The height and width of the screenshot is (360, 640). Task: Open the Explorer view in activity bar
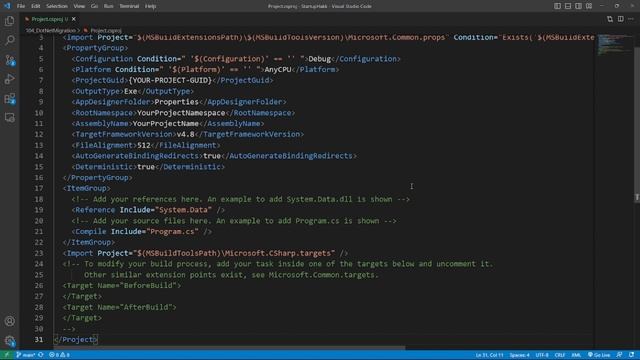point(9,21)
